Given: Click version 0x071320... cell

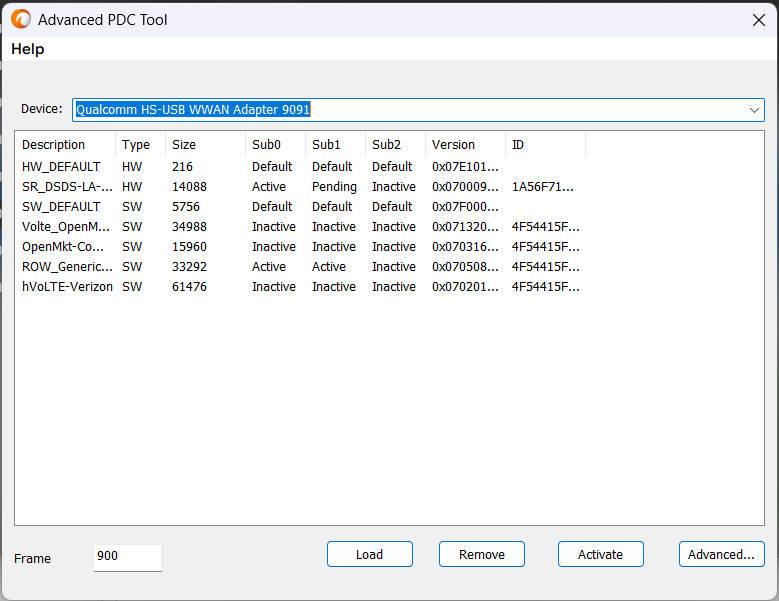Looking at the screenshot, I should click(x=465, y=227).
